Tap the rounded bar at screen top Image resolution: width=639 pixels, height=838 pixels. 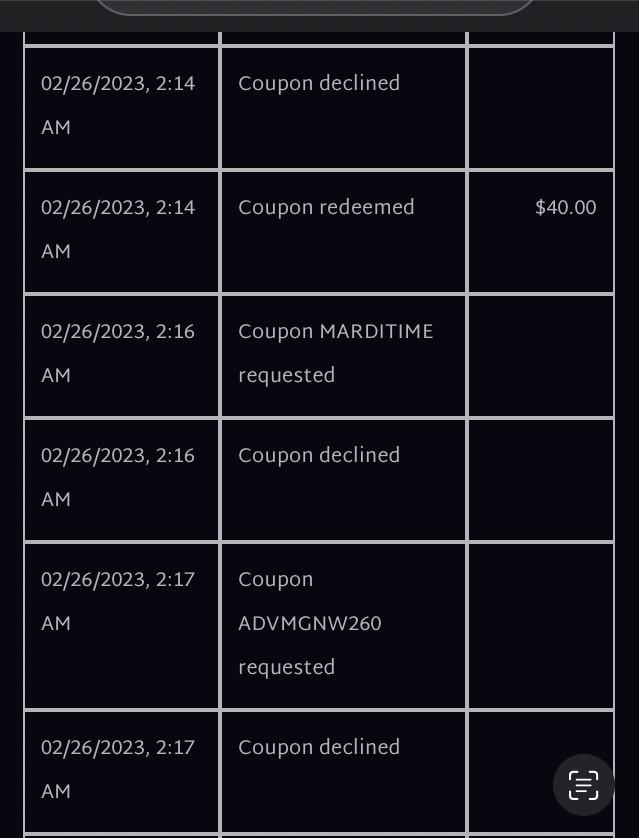point(314,7)
